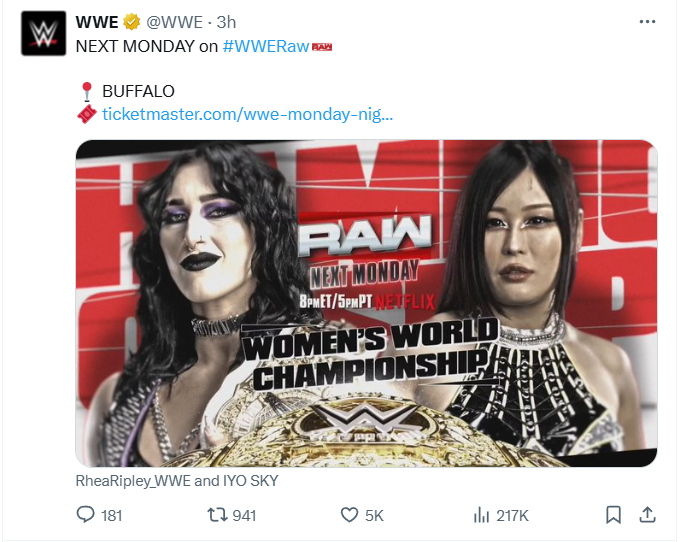Open the WWE profile avatar

[44, 33]
